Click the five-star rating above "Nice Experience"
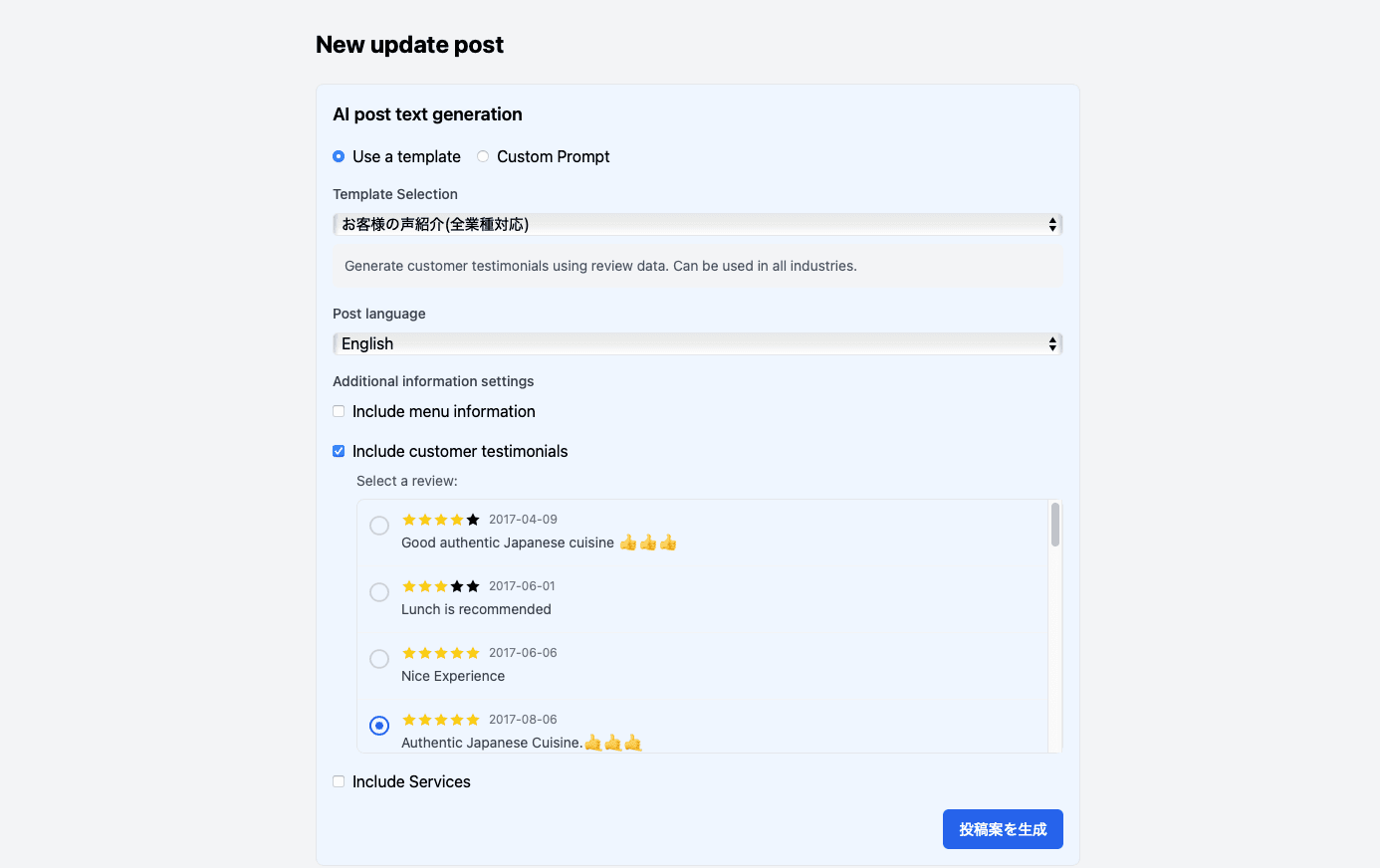1380x868 pixels. tap(440, 652)
